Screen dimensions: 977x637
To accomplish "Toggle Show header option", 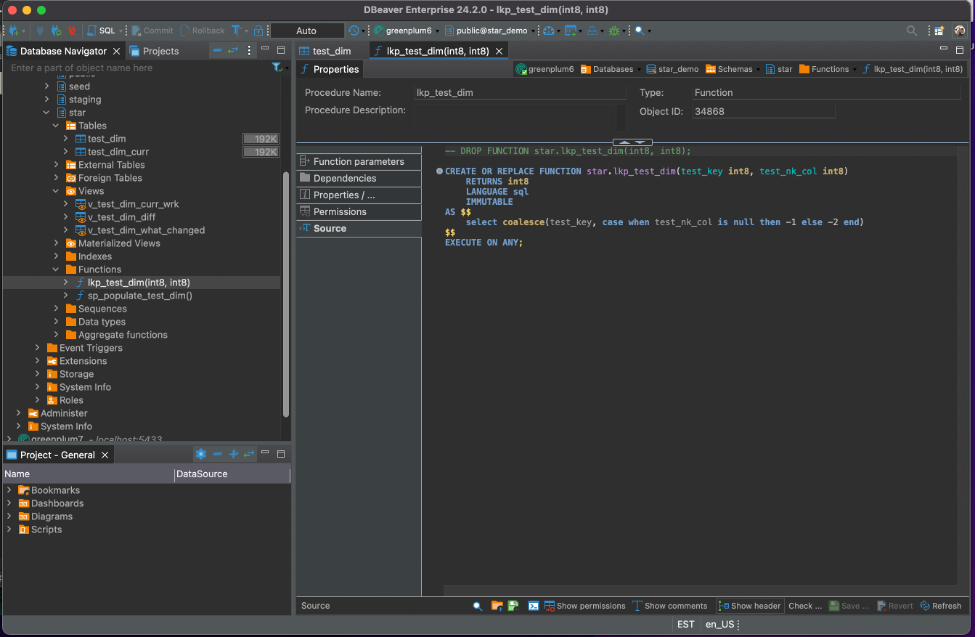I will pyautogui.click(x=749, y=606).
